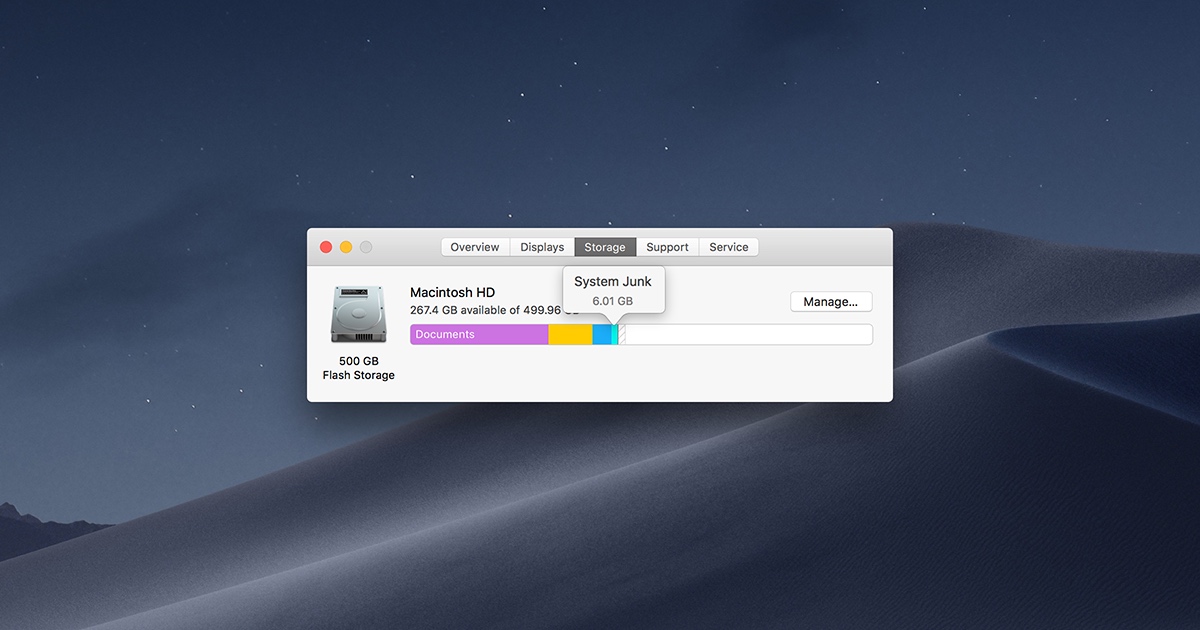
Task: Click the System Junk tooltip
Action: click(x=613, y=289)
